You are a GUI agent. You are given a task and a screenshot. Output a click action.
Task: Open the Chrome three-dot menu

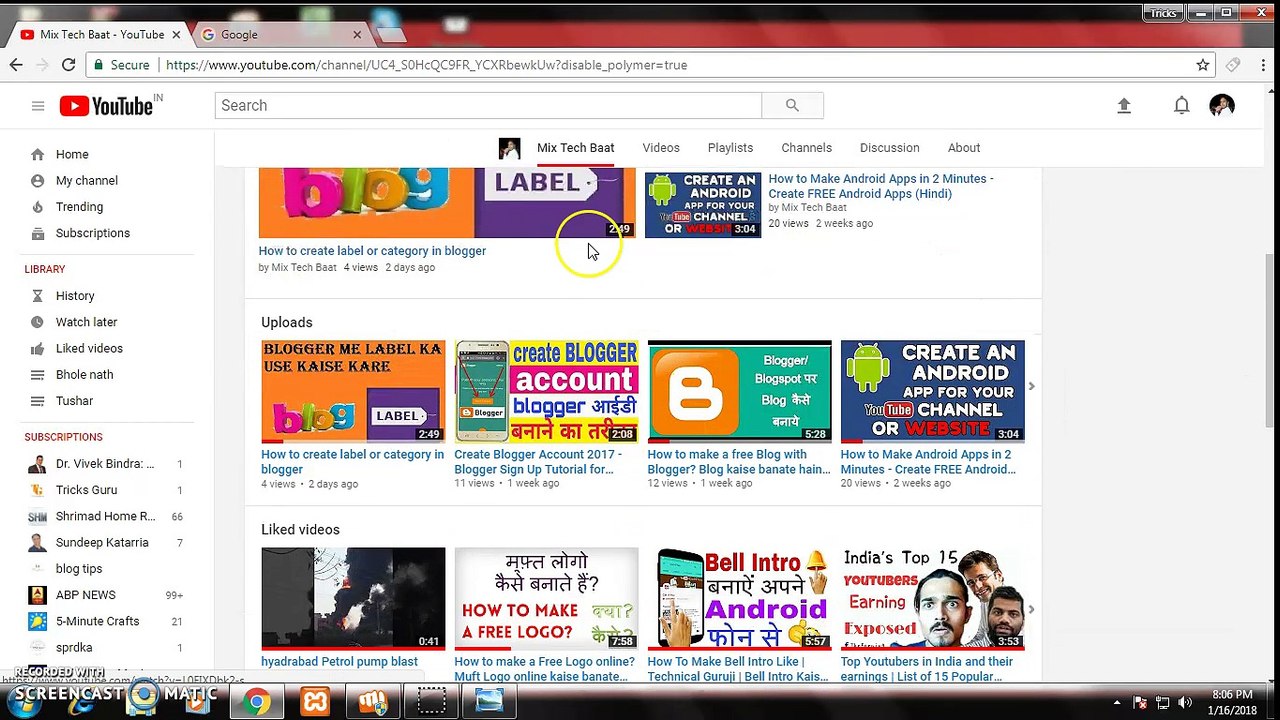coord(1262,65)
